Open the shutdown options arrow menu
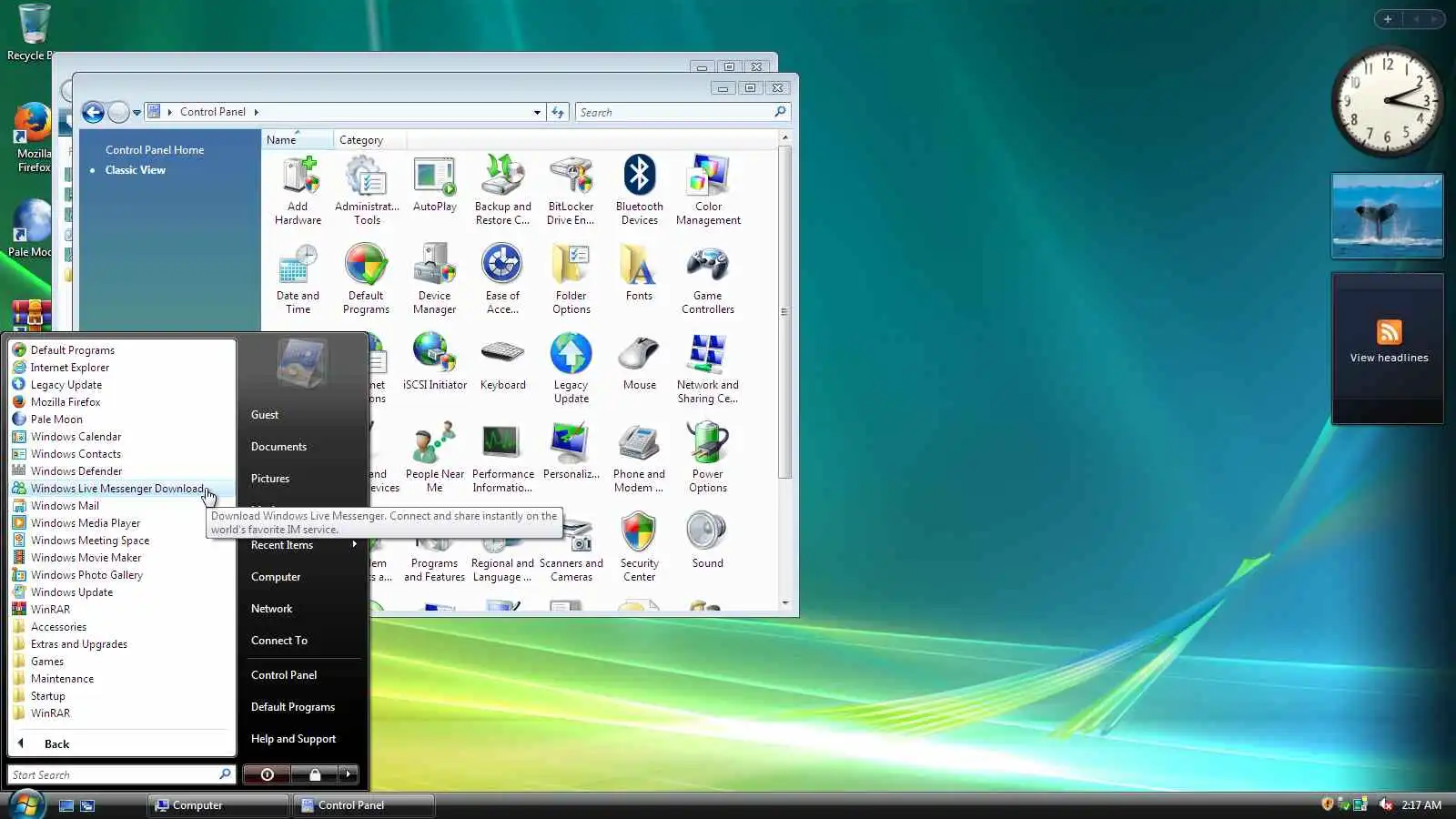Image resolution: width=1456 pixels, height=819 pixels. 348,774
